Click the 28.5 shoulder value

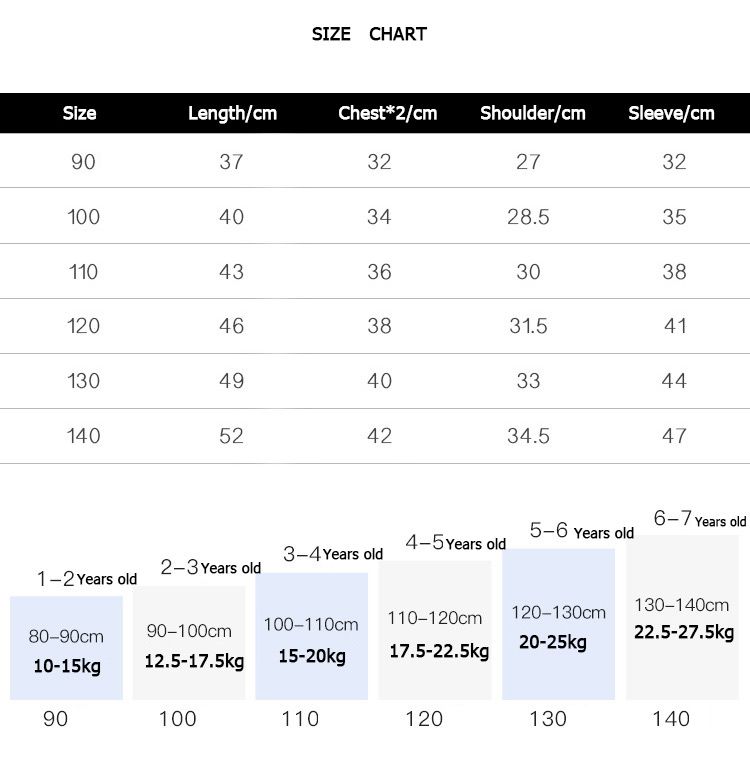[x=528, y=217]
